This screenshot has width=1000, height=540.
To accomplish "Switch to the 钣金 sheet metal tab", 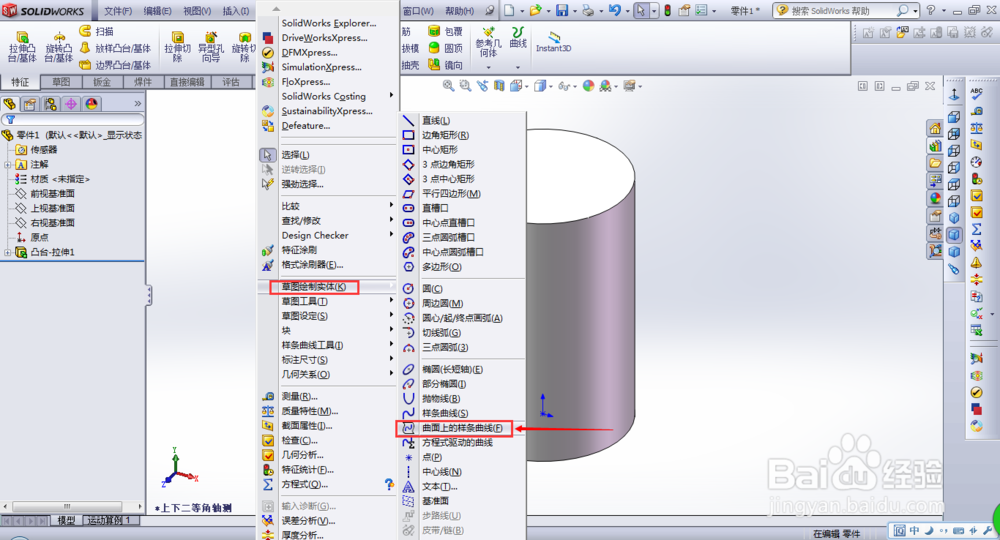I will click(102, 82).
